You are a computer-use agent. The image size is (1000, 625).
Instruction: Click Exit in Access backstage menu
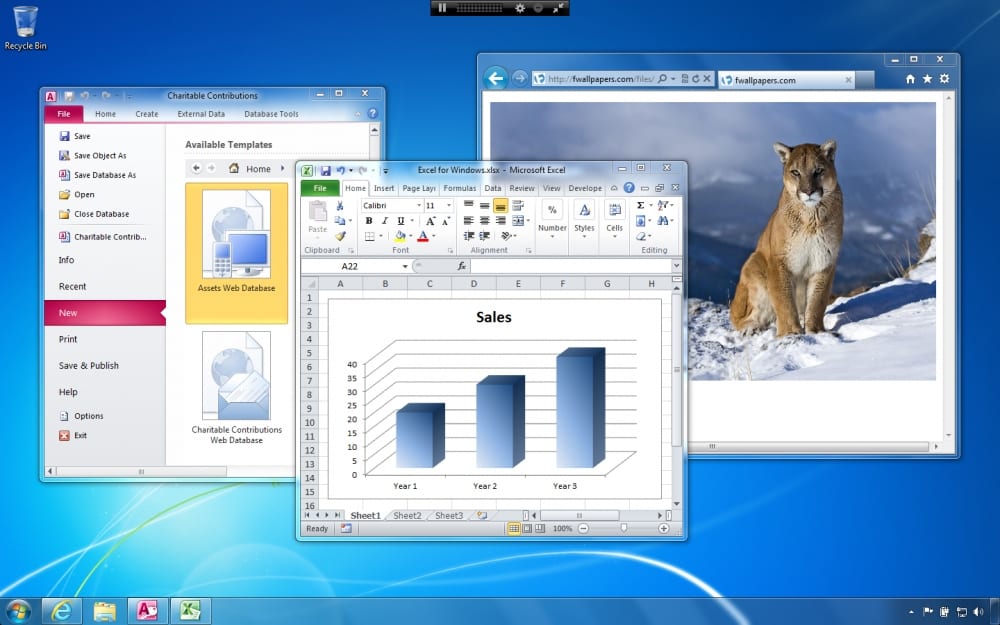[x=73, y=436]
